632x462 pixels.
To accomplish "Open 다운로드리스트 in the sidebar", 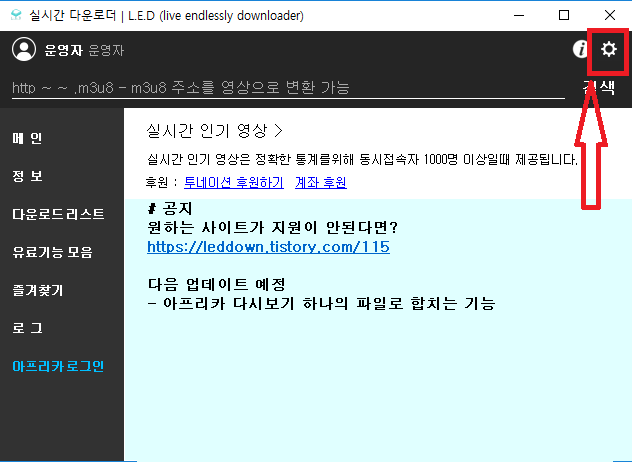I will point(58,214).
